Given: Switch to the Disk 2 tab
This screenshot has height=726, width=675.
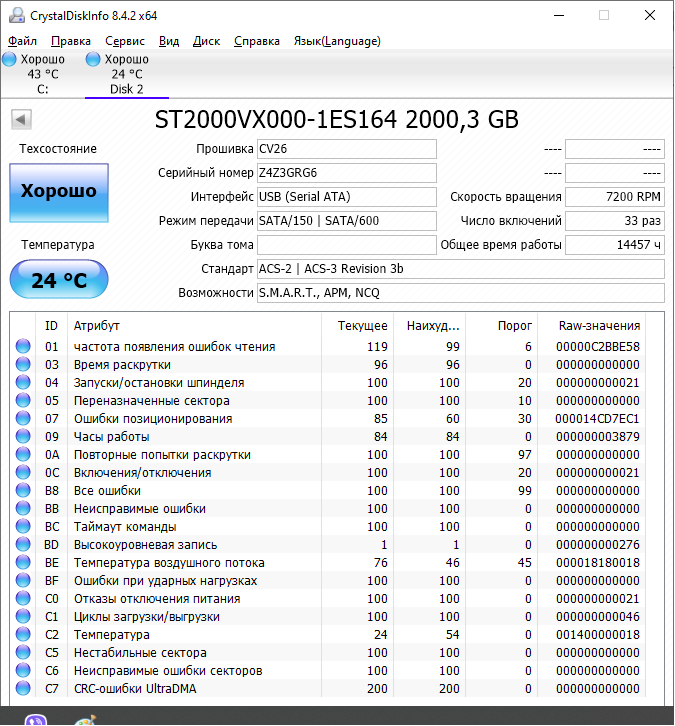Looking at the screenshot, I should pos(126,75).
